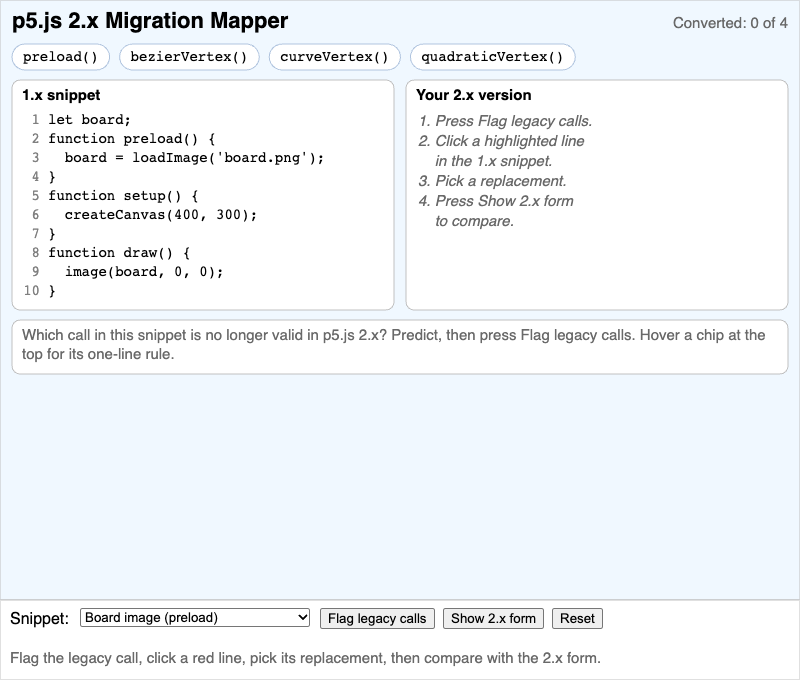Viewport: 800px width, 682px height.
Task: Click the Reset button
Action: click(x=577, y=618)
